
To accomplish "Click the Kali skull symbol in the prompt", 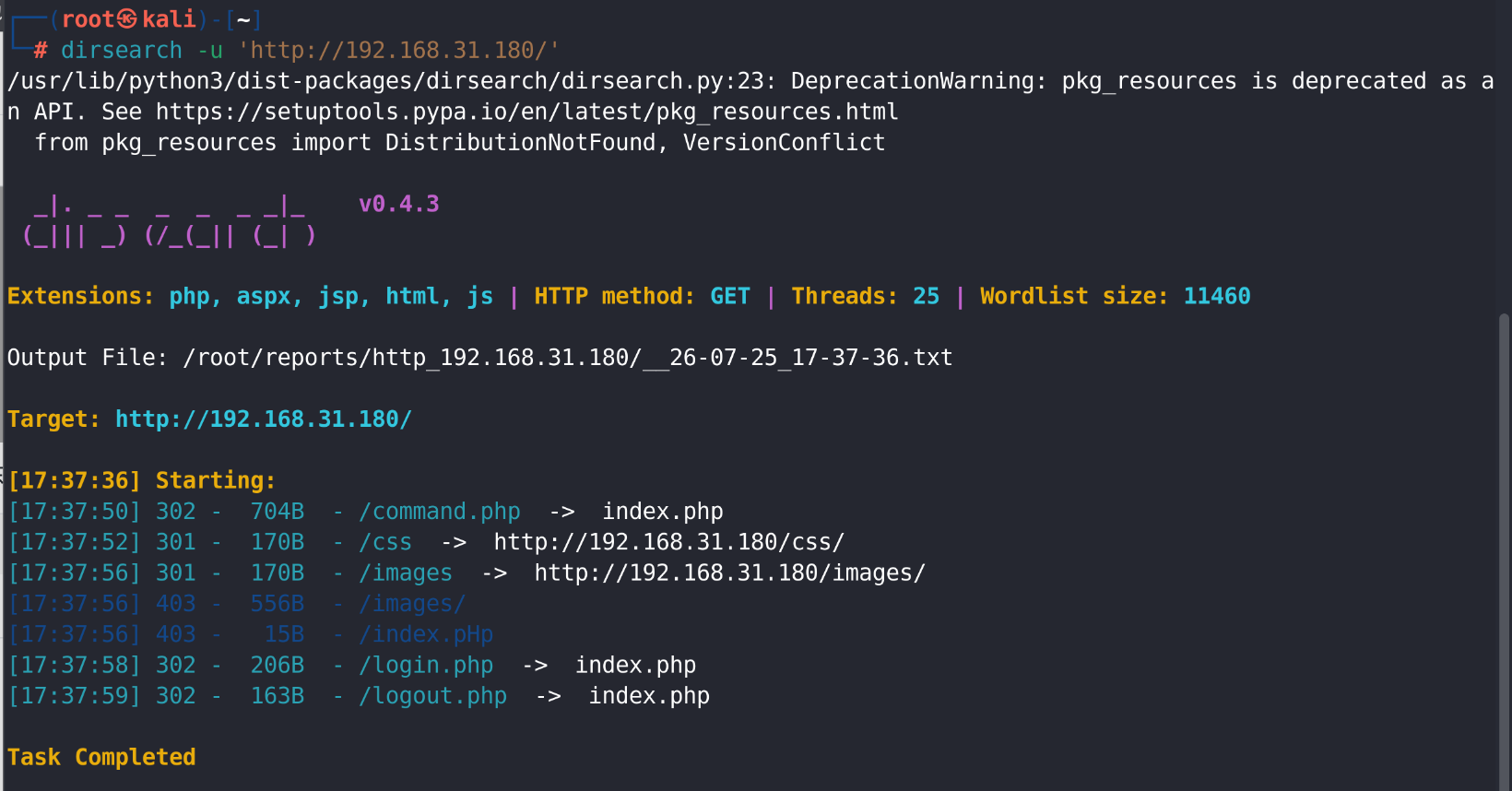I will 128,19.
